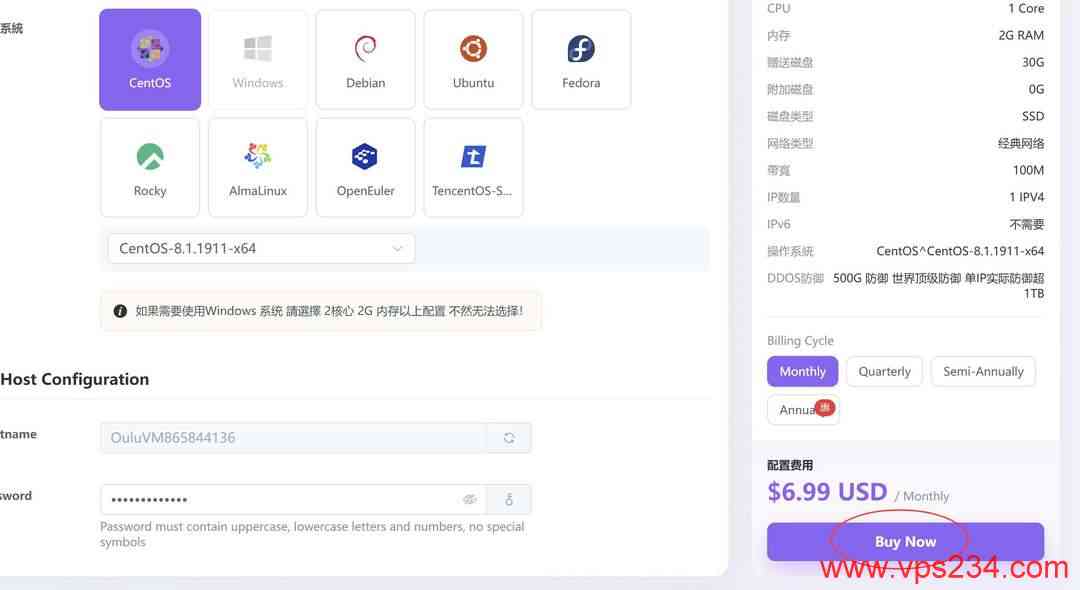Click the Buy Now button
The image size is (1080, 590).
click(x=906, y=542)
